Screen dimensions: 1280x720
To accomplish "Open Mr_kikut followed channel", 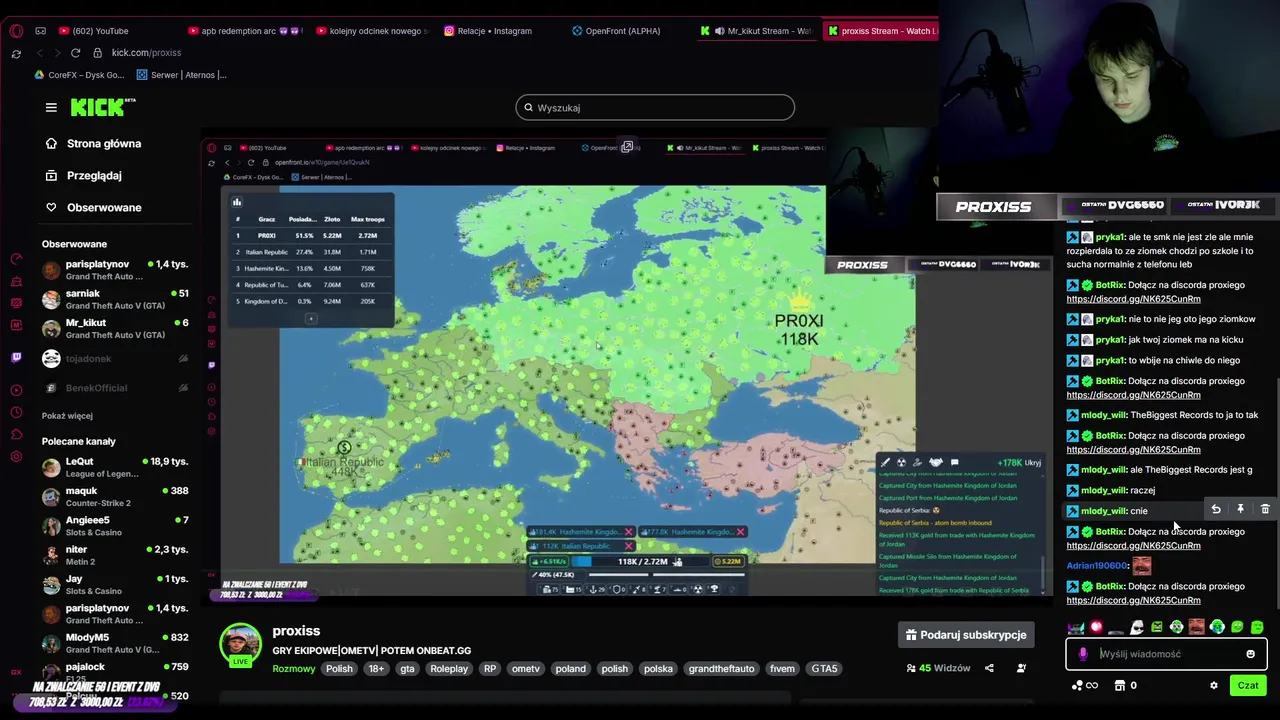I will click(115, 329).
